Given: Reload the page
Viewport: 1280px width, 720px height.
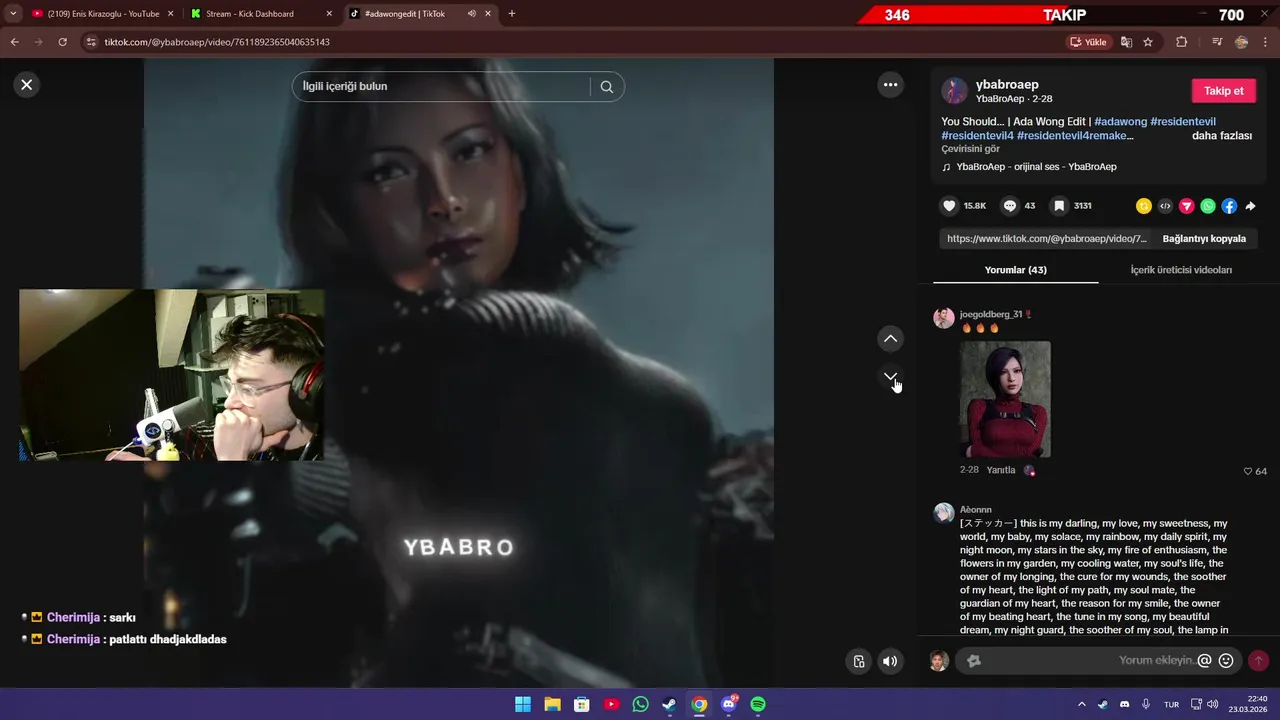Looking at the screenshot, I should pos(62,42).
